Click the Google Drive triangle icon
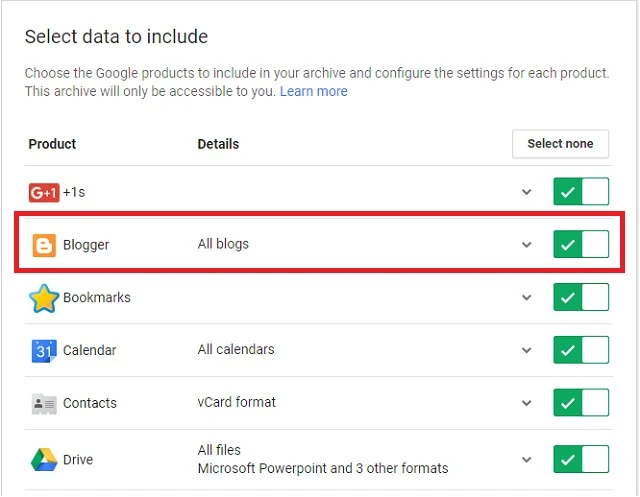640x497 pixels. coord(44,460)
